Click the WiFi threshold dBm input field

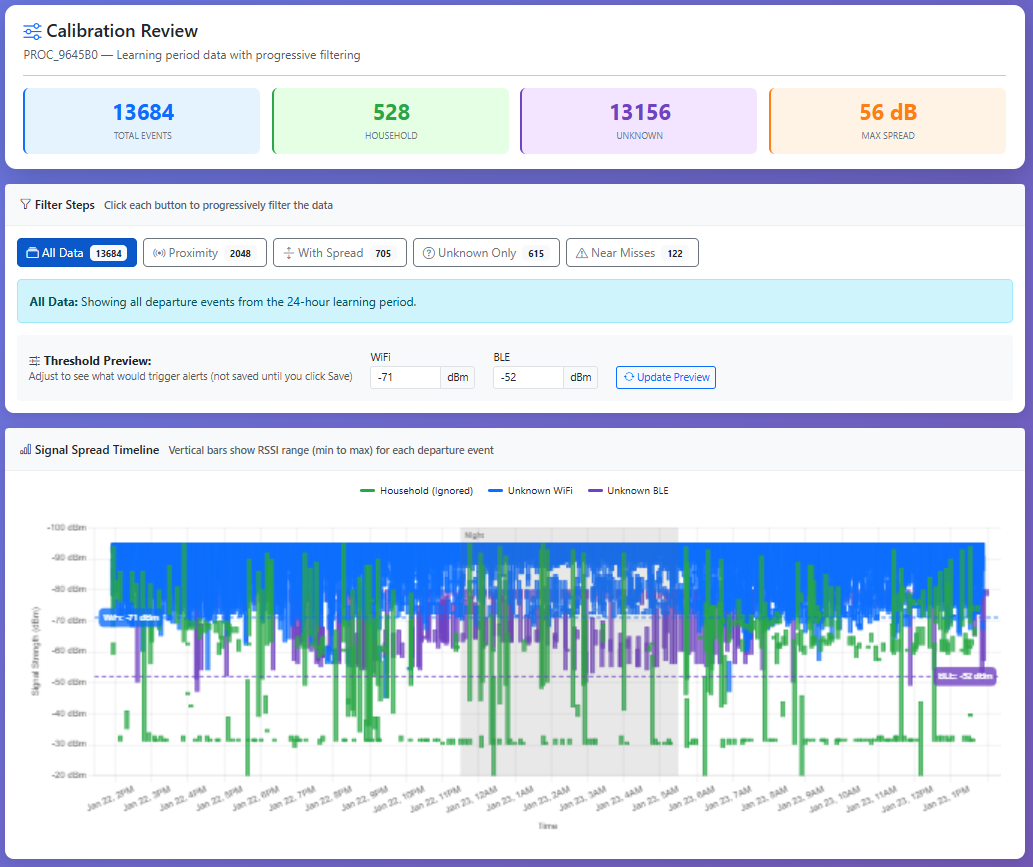pos(405,378)
